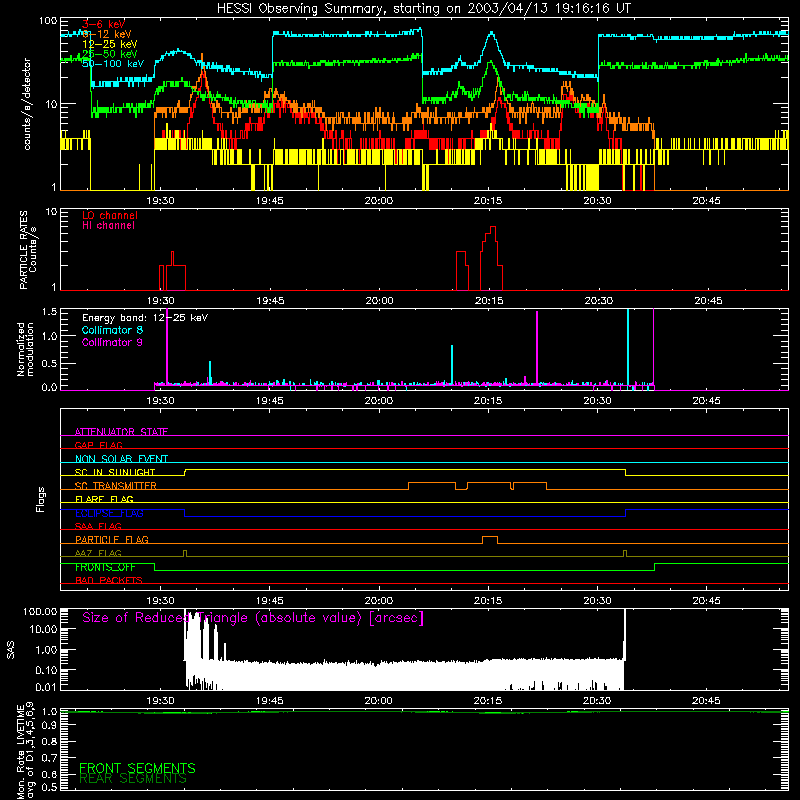Click the SAA_FLAG label
This screenshot has height=800, width=800.
(98, 526)
